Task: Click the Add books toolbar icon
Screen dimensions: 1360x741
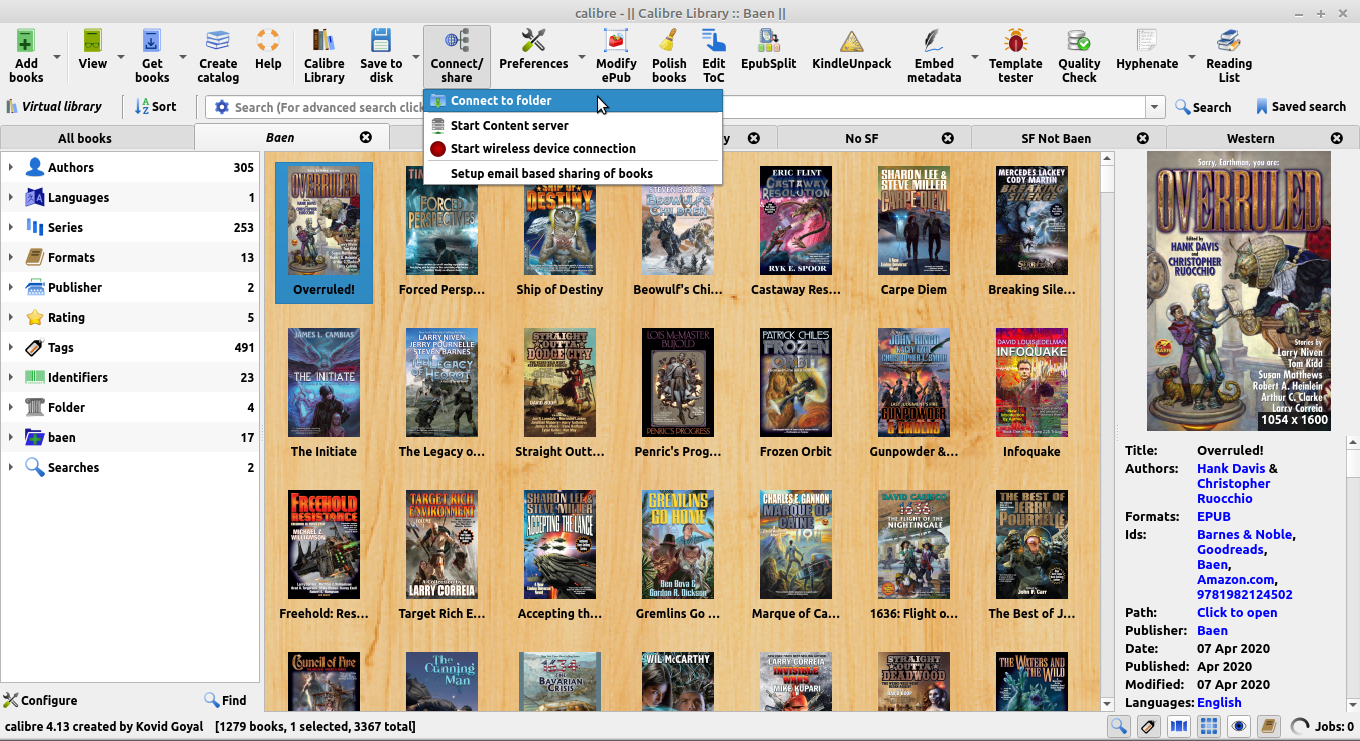Action: click(x=26, y=41)
